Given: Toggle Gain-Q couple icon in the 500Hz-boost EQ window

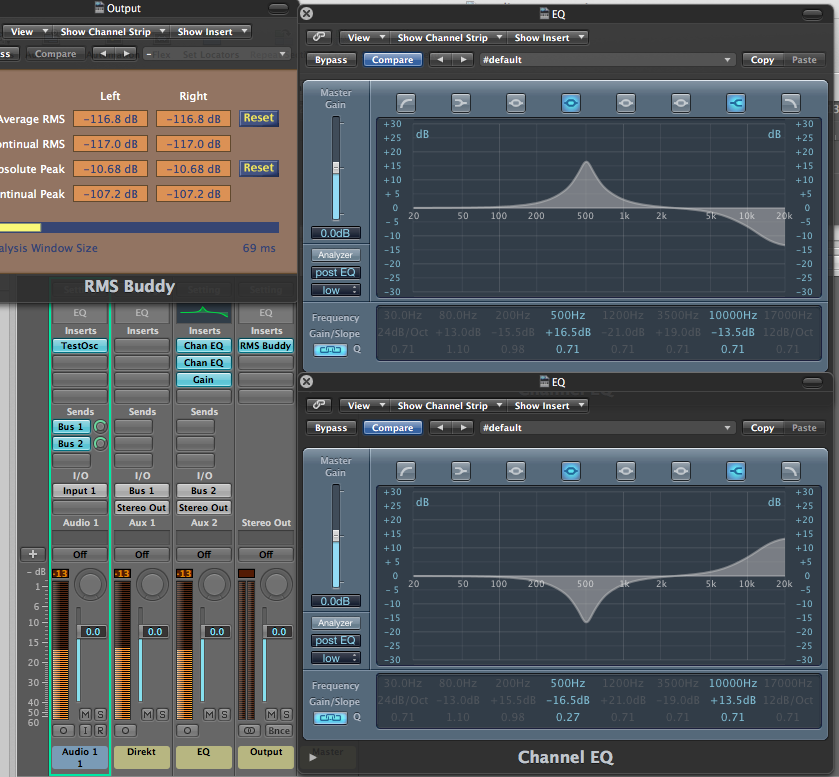Looking at the screenshot, I should click(330, 350).
